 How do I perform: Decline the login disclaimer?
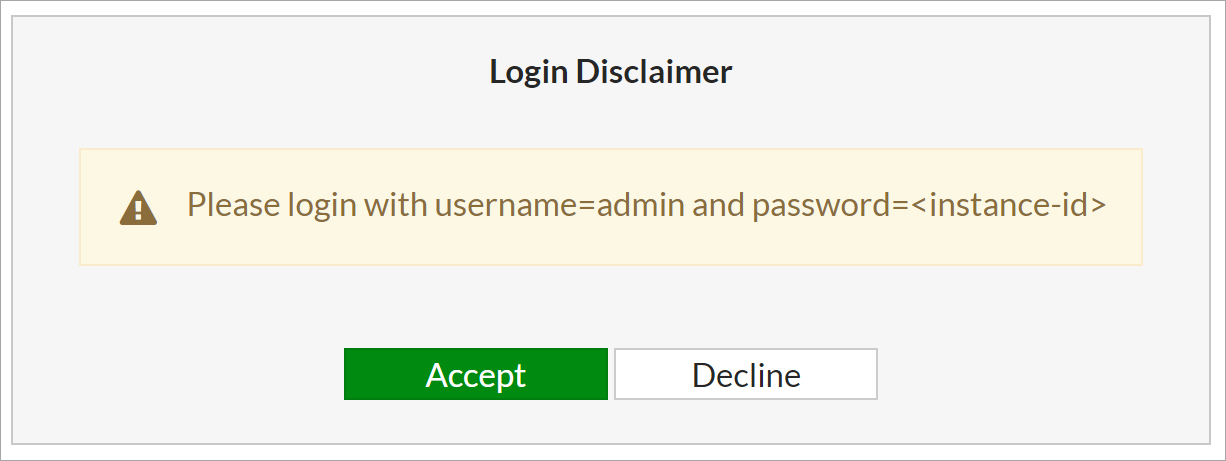click(746, 374)
